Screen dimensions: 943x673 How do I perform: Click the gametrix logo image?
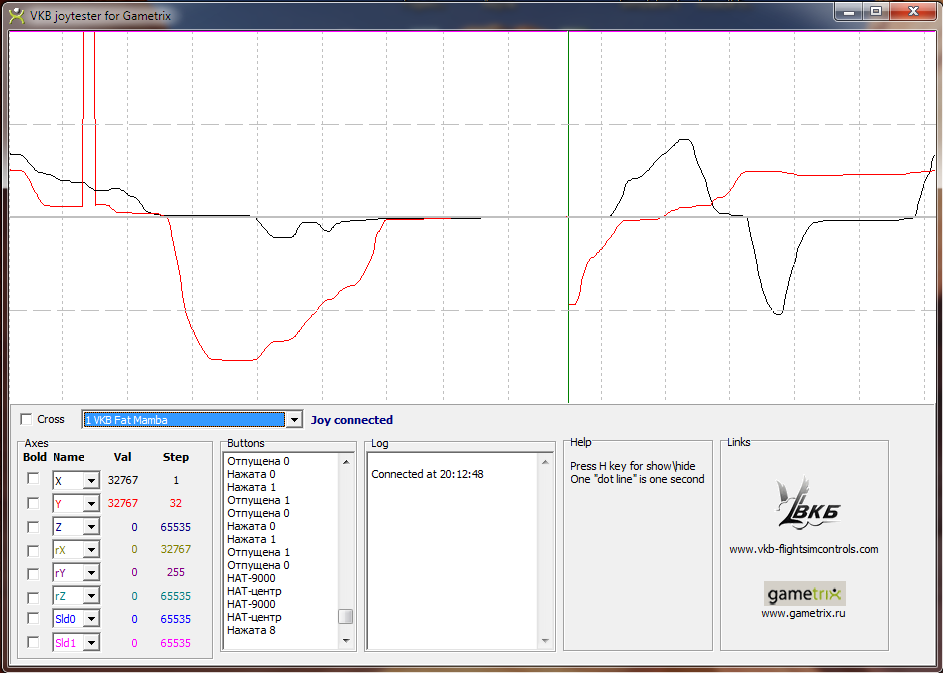(x=805, y=594)
